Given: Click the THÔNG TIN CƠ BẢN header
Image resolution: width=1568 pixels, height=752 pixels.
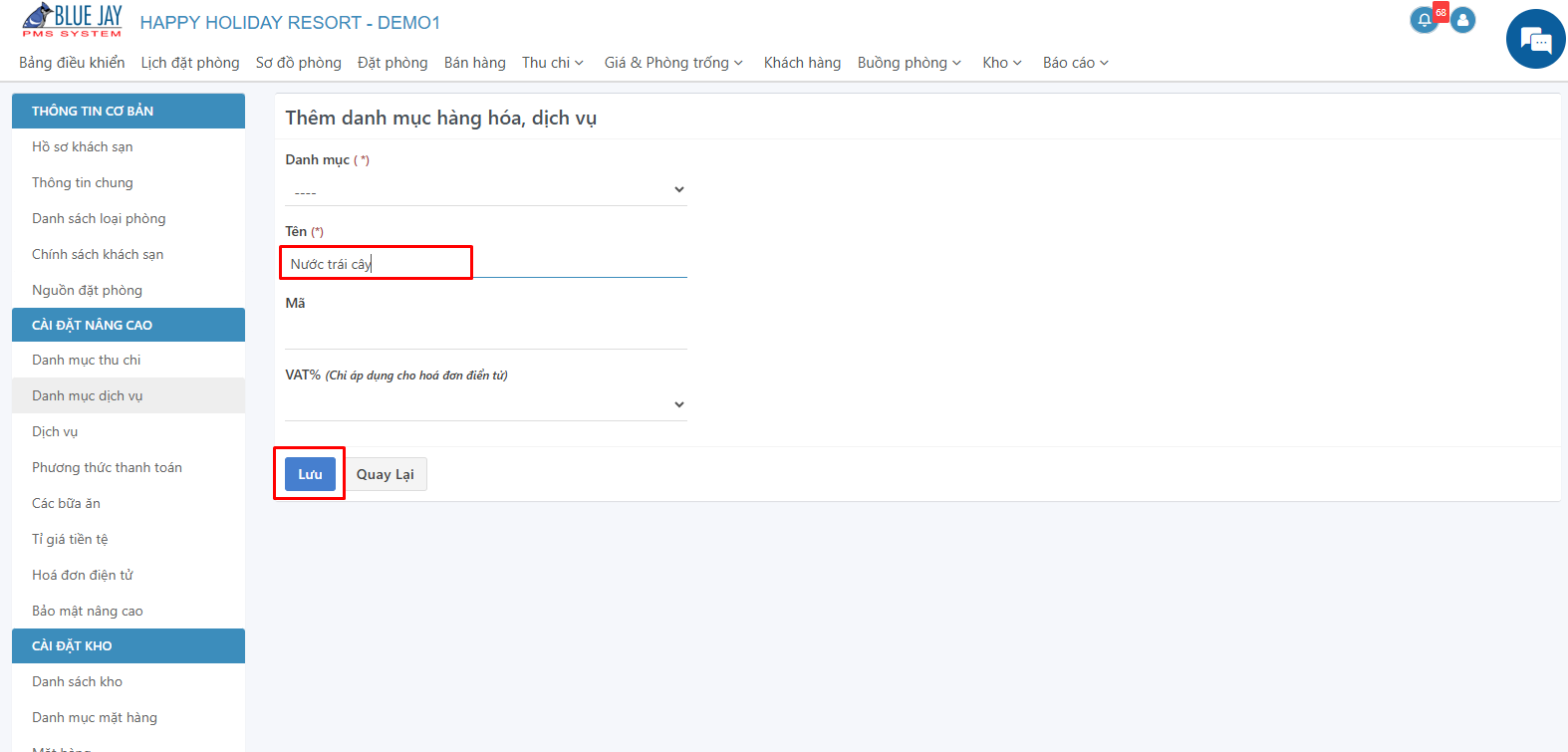Looking at the screenshot, I should [x=129, y=111].
